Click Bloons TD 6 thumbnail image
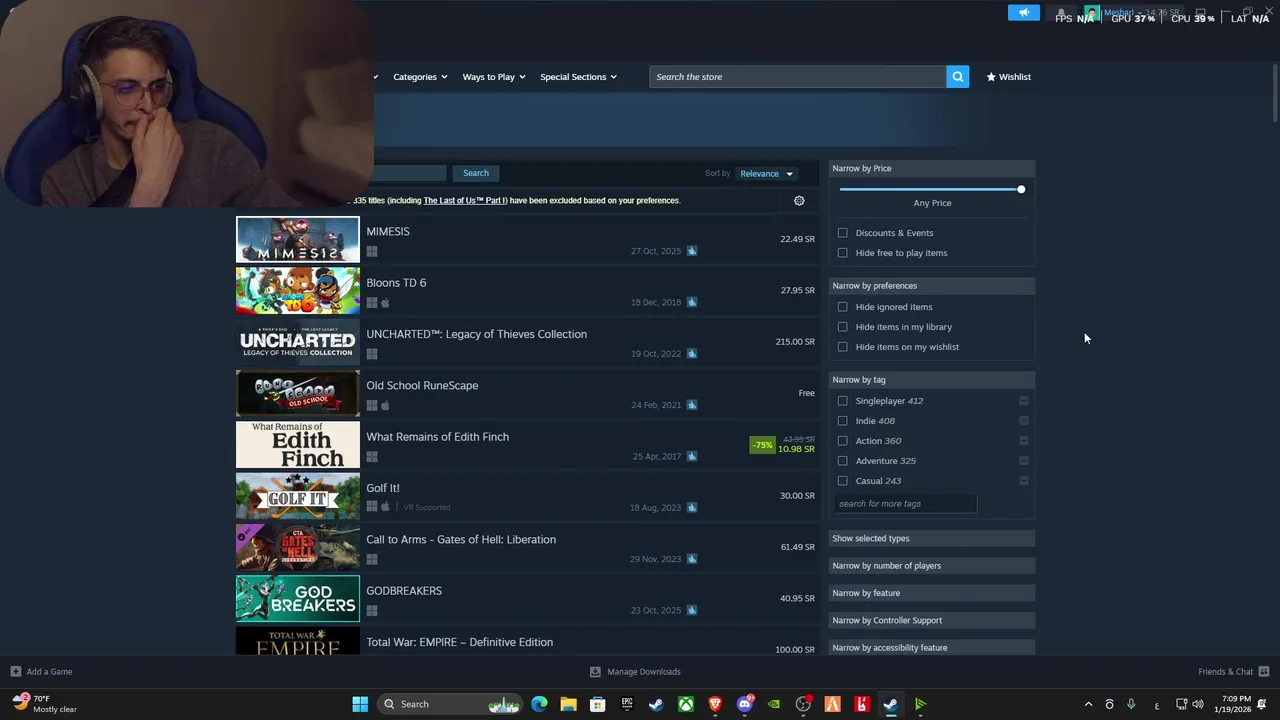Viewport: 1280px width, 720px height. (x=298, y=291)
